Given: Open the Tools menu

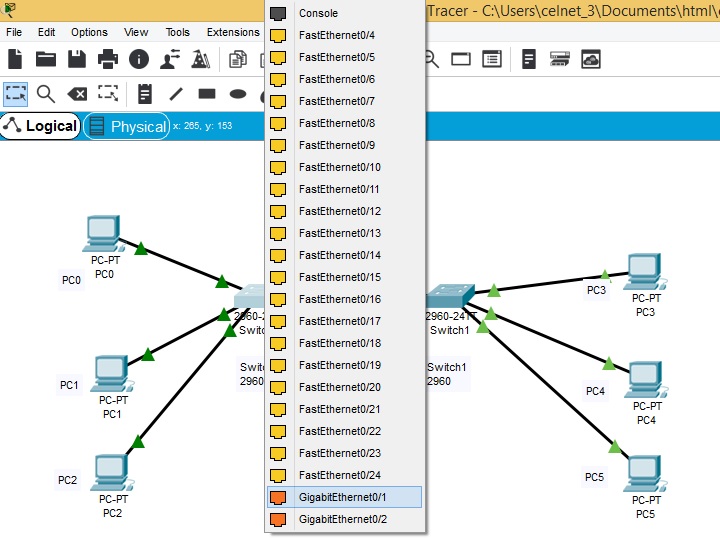Looking at the screenshot, I should (x=177, y=32).
